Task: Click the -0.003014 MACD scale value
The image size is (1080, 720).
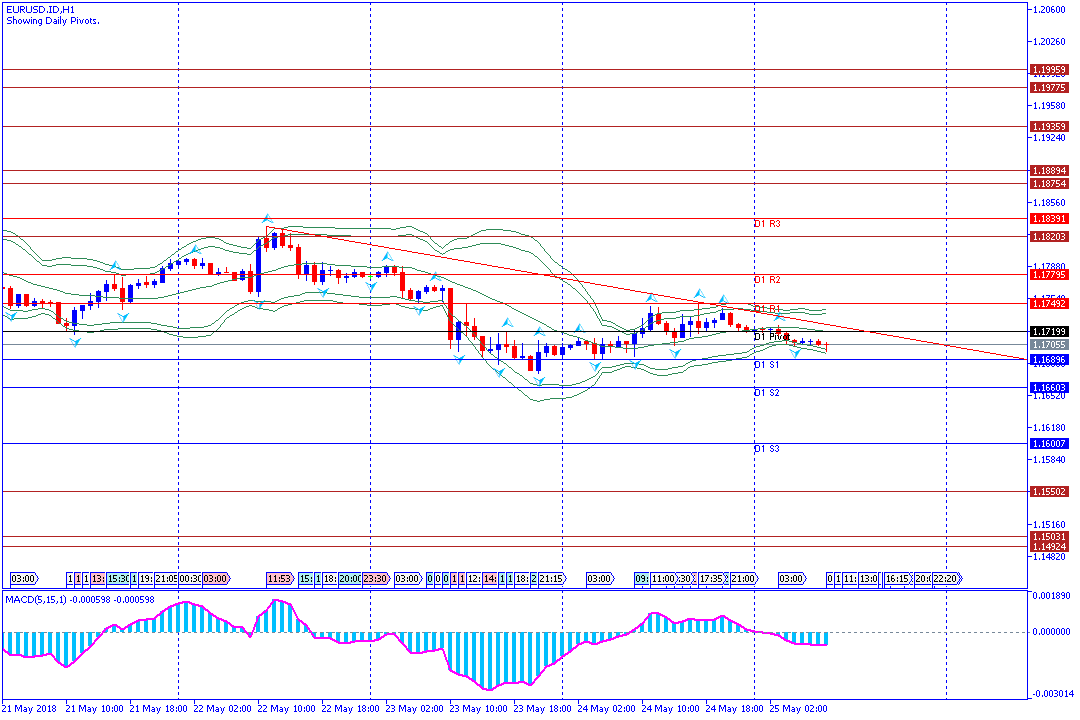Action: 1051,693
